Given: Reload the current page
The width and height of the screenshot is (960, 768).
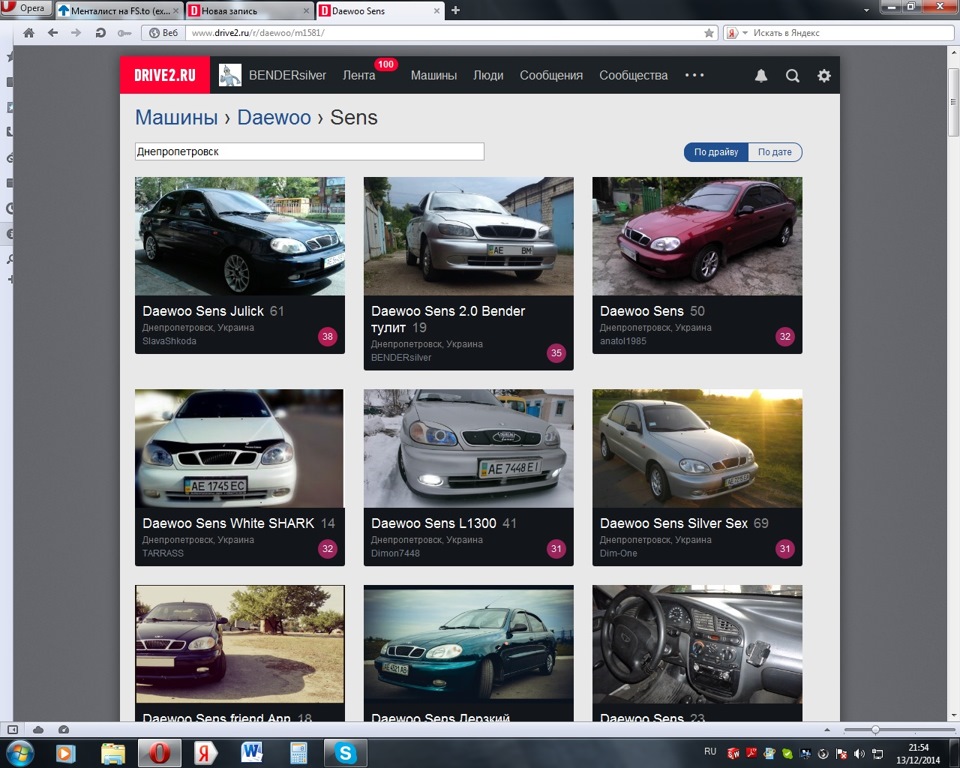Looking at the screenshot, I should click(x=100, y=33).
